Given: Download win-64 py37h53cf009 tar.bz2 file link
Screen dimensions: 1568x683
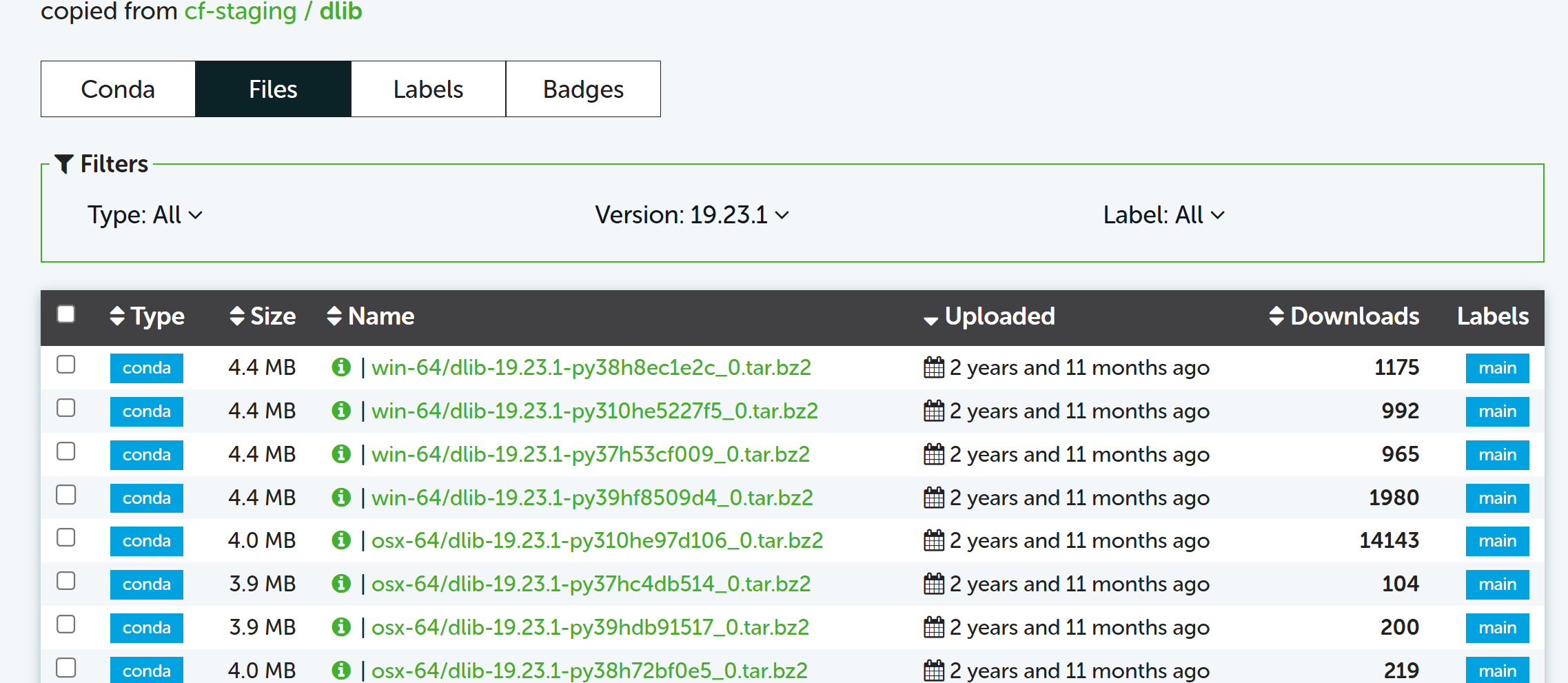Looking at the screenshot, I should [590, 454].
